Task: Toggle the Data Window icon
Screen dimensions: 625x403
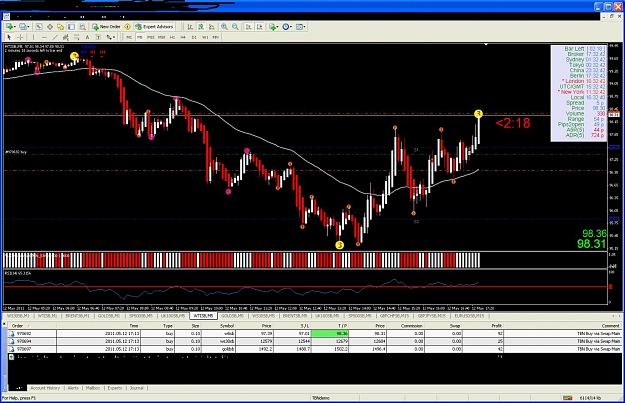Action: 50,27
